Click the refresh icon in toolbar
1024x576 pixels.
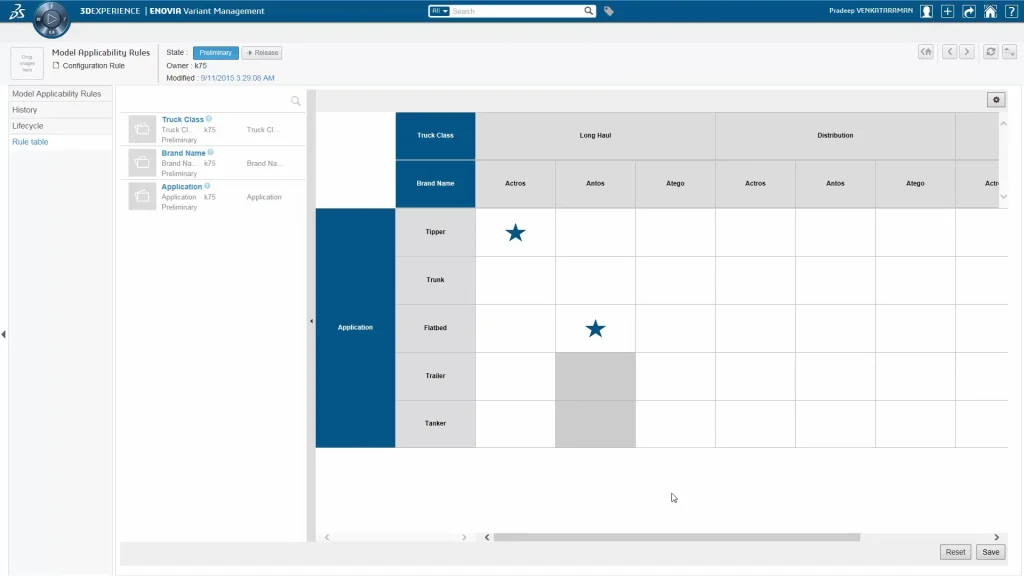990,52
